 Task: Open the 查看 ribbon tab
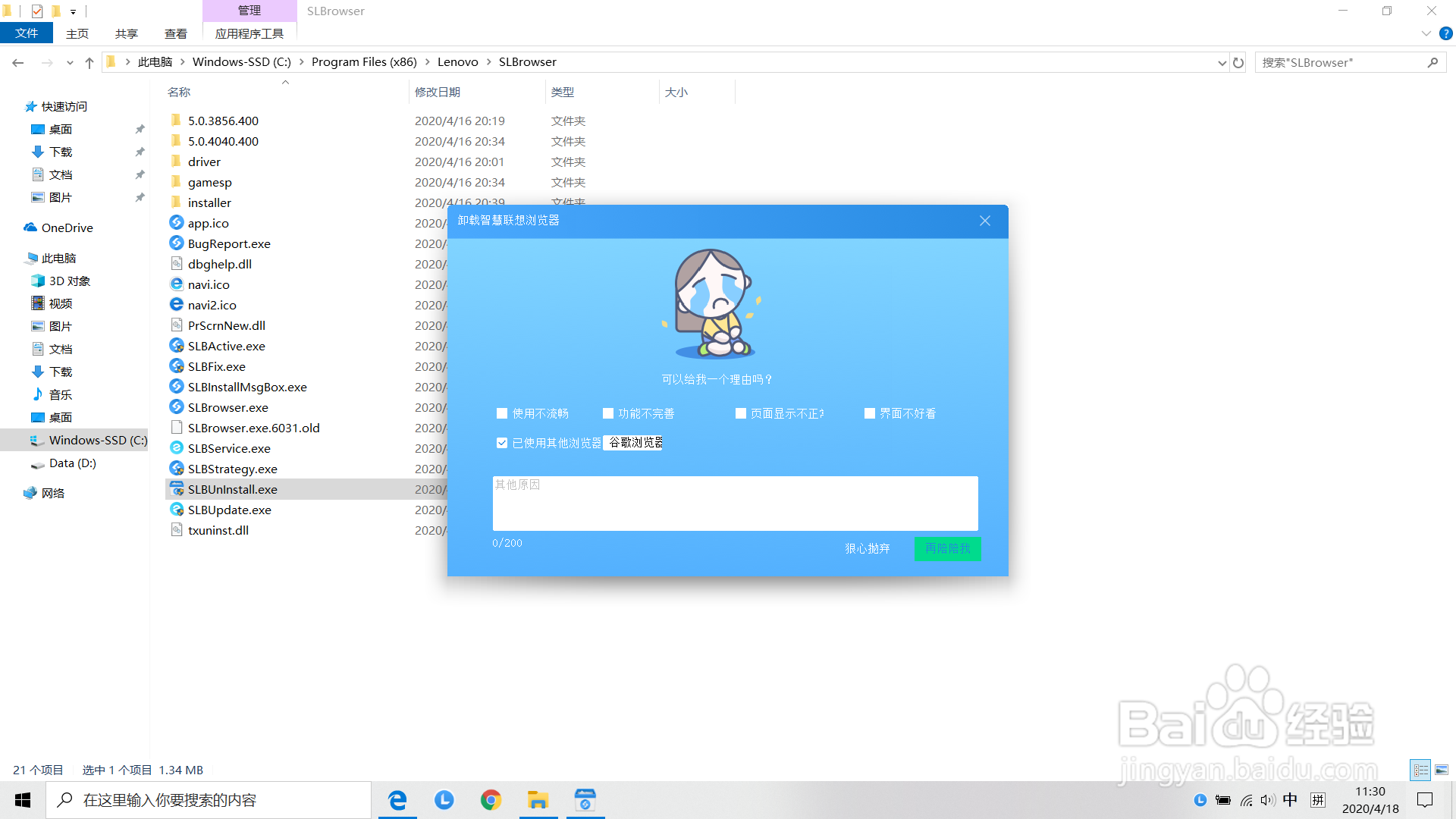pyautogui.click(x=175, y=33)
